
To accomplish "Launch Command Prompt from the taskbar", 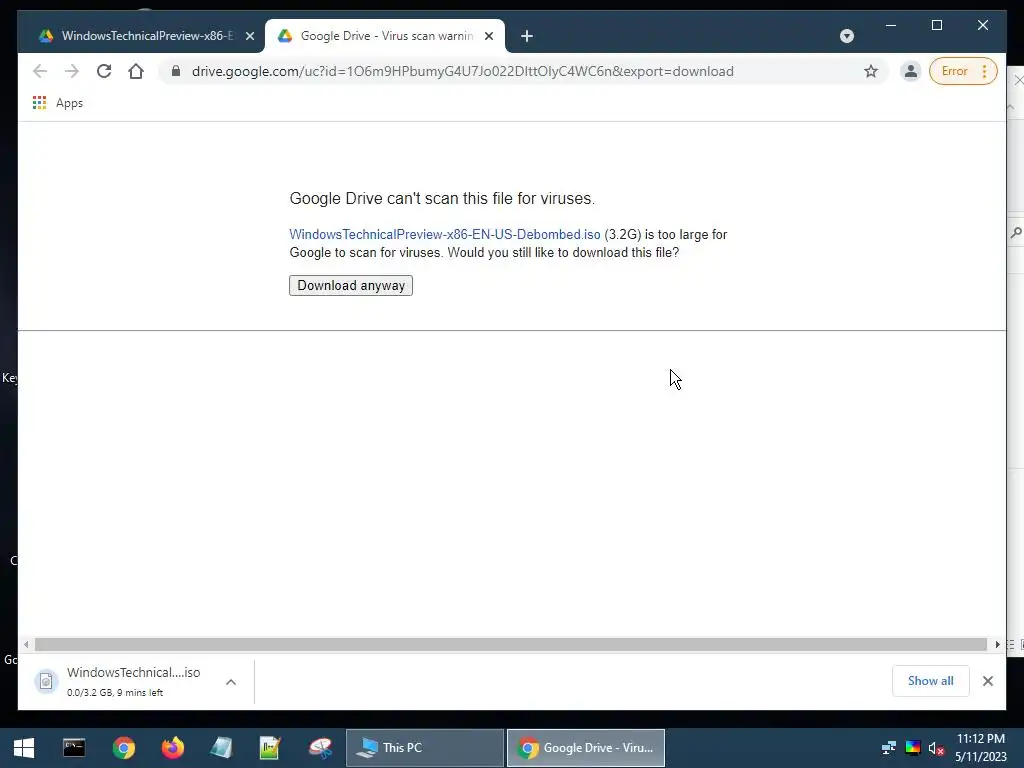I will coord(74,748).
